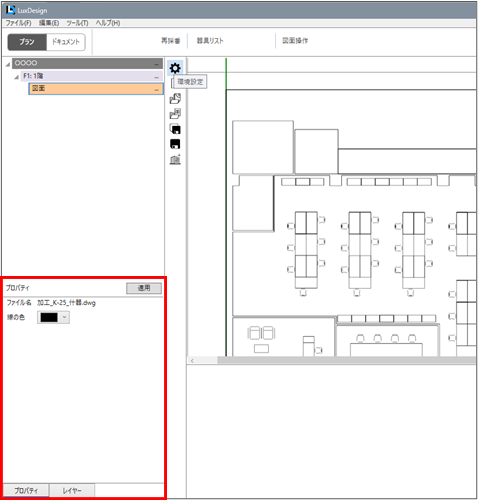Image resolution: width=478 pixels, height=500 pixels.
Task: Click the 適用 button in the properties panel
Action: [144, 288]
